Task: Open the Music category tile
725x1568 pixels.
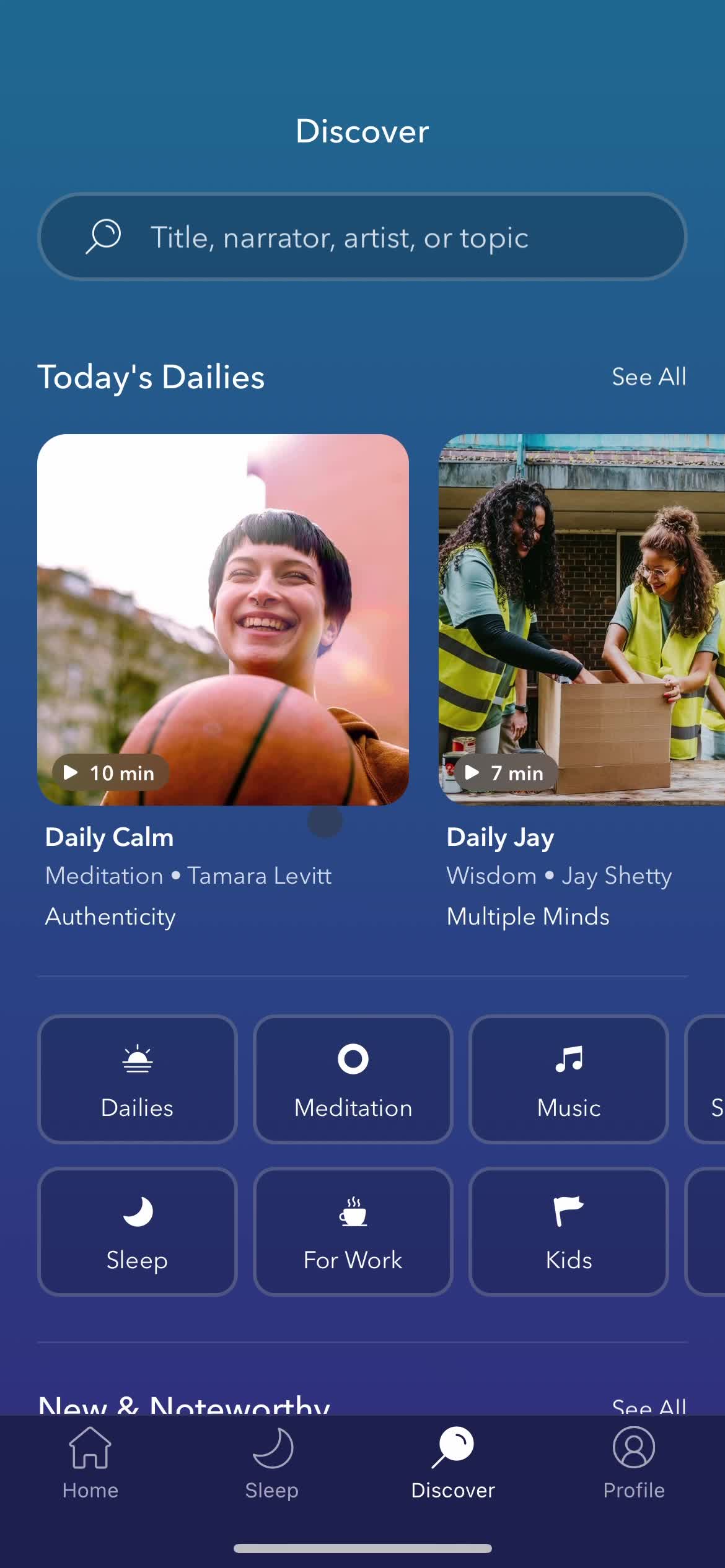Action: (x=569, y=1079)
